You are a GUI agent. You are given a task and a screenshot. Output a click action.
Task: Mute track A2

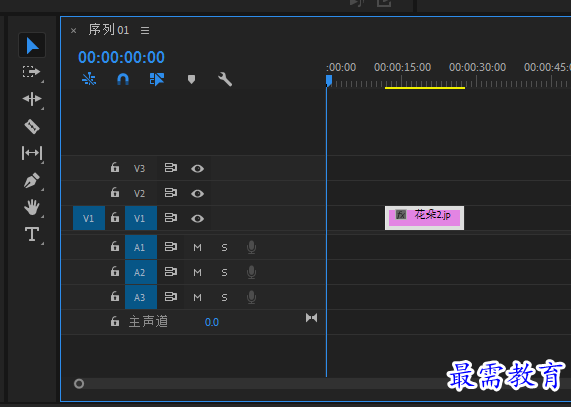coord(197,272)
